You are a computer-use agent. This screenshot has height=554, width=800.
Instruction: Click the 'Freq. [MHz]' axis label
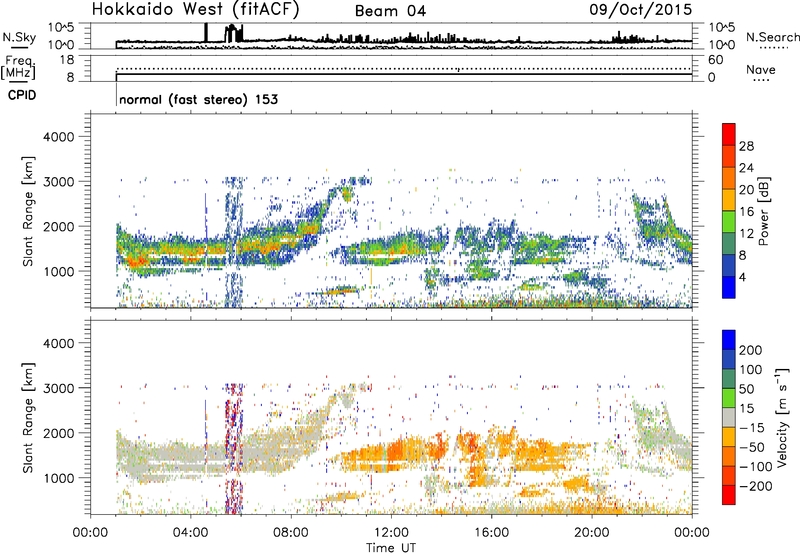pos(19,67)
